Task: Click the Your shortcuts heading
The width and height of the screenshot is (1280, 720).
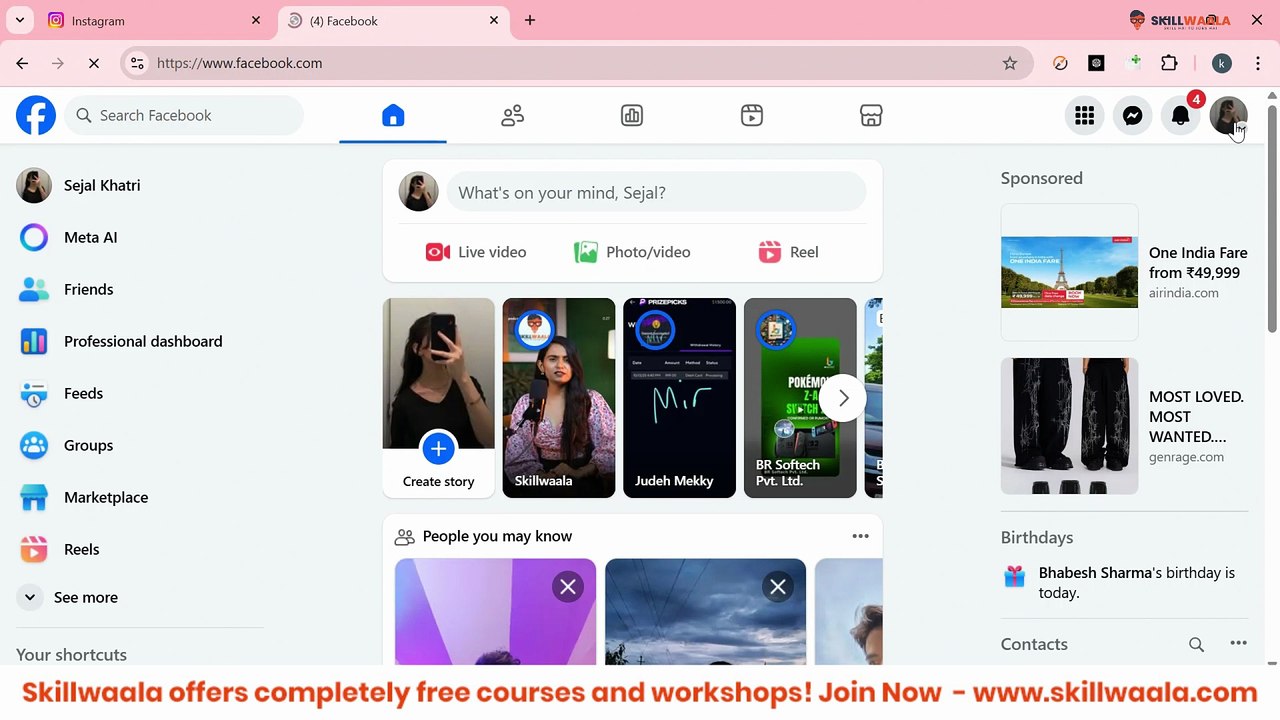Action: [72, 655]
